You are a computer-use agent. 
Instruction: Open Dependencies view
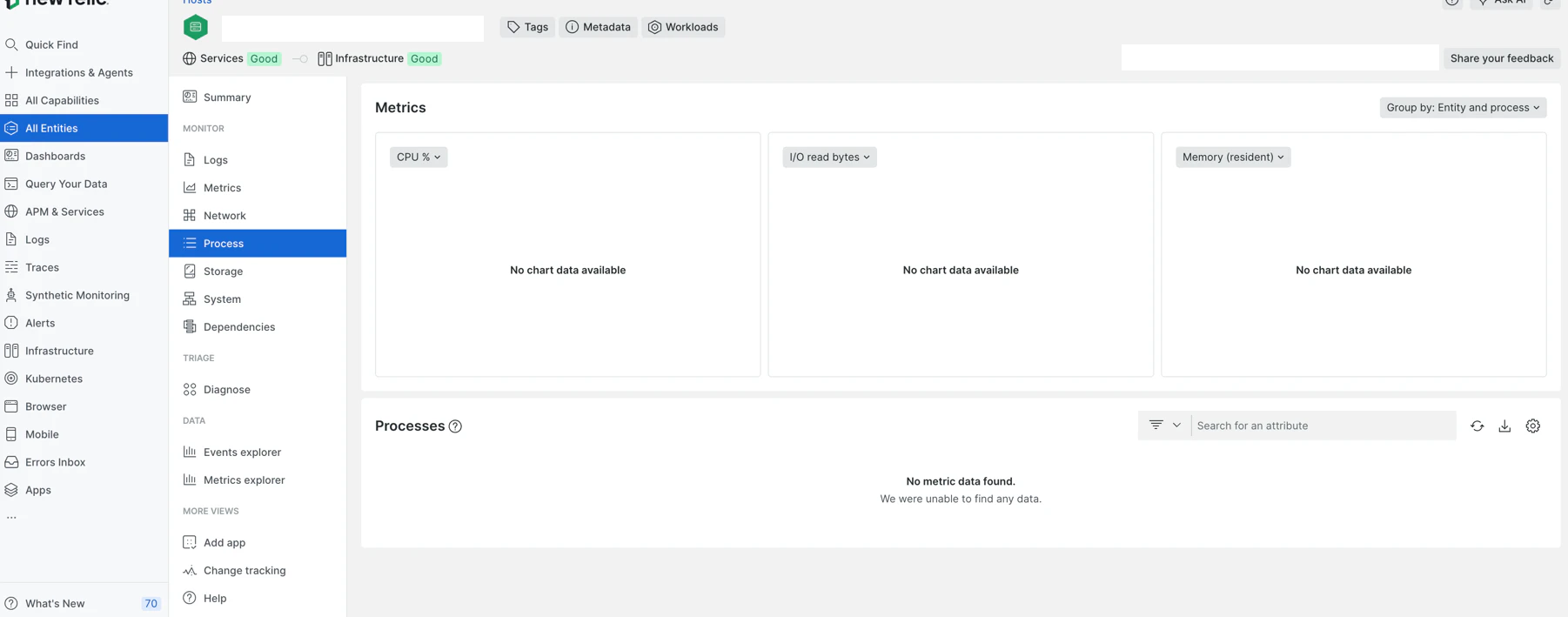coord(258,327)
